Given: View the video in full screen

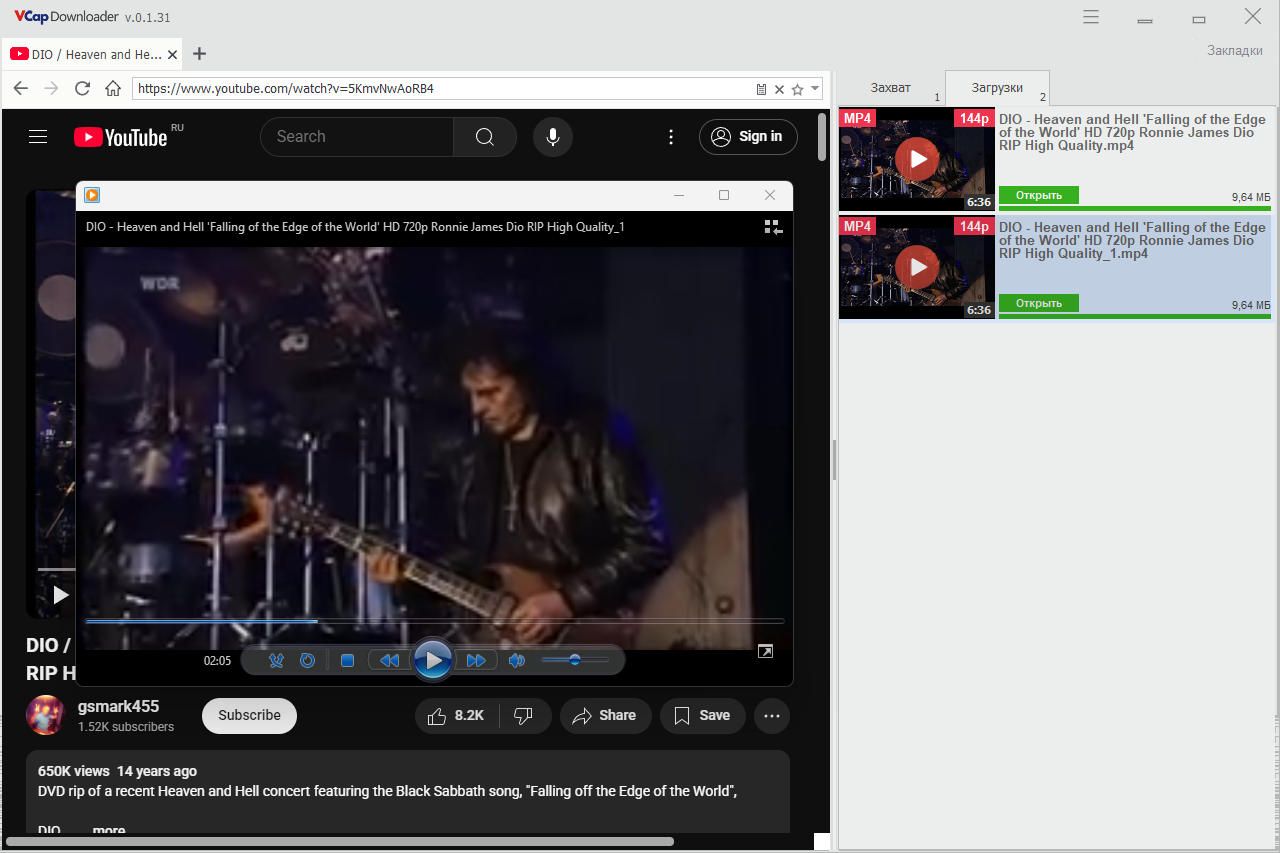Looking at the screenshot, I should click(x=765, y=652).
